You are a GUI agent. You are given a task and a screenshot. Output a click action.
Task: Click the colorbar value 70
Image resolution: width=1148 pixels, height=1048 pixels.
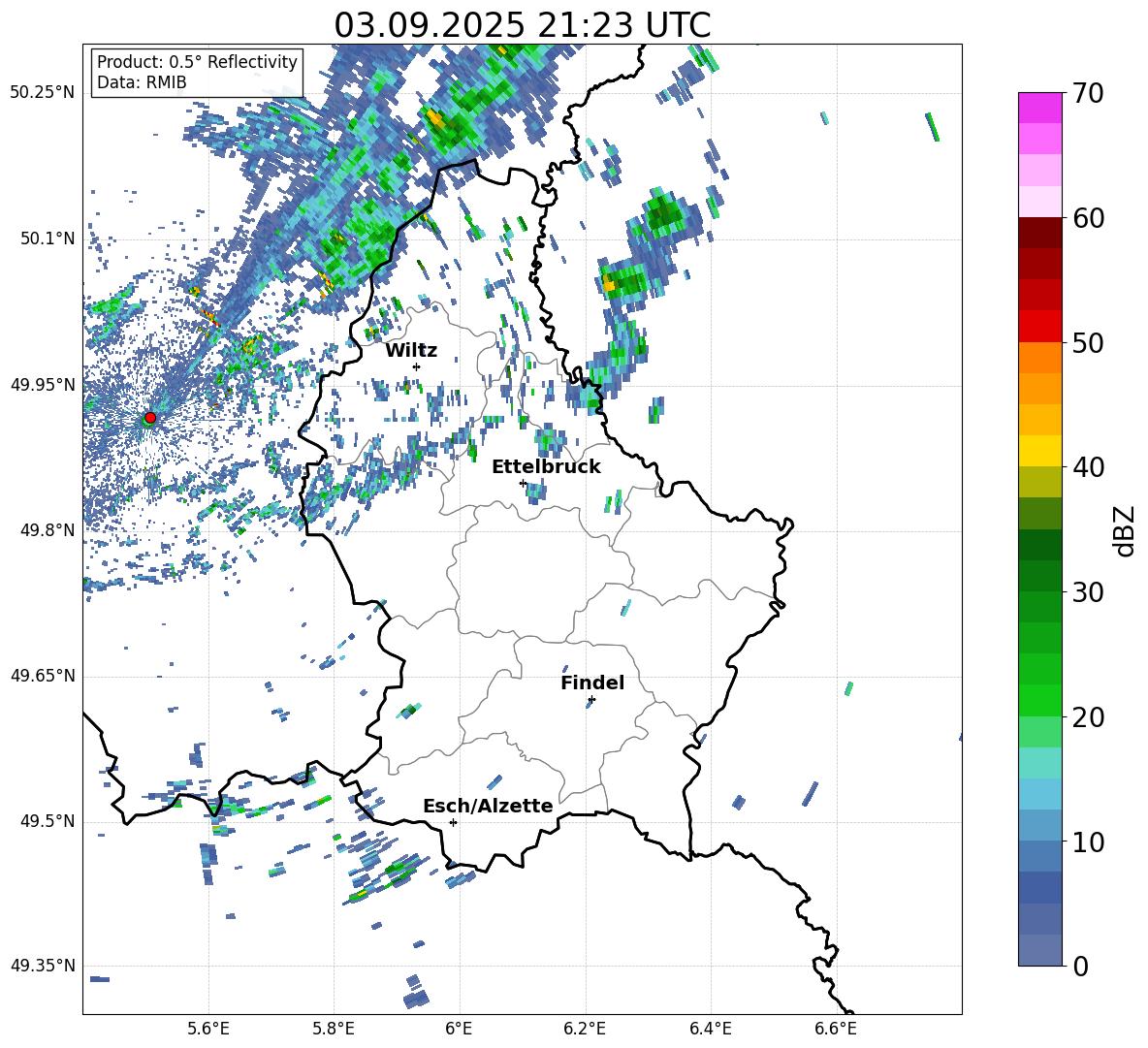click(1088, 93)
